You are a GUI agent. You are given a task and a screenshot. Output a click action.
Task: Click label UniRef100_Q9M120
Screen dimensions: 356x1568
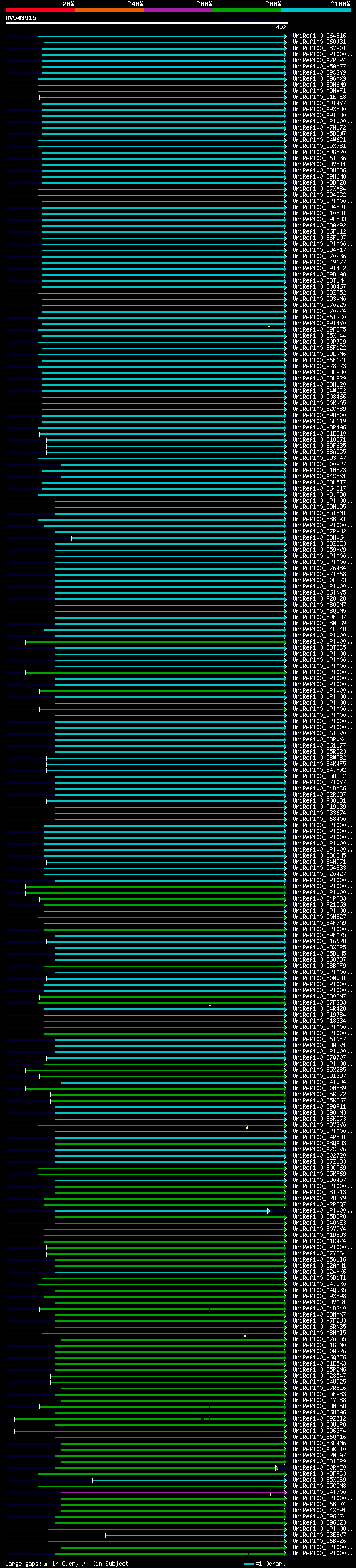319,385
